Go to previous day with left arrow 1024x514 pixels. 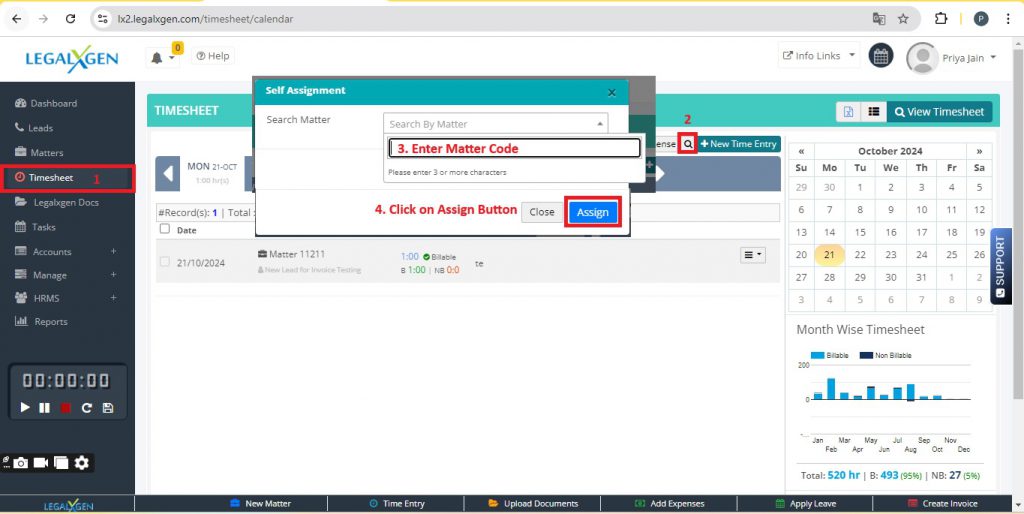(x=168, y=173)
